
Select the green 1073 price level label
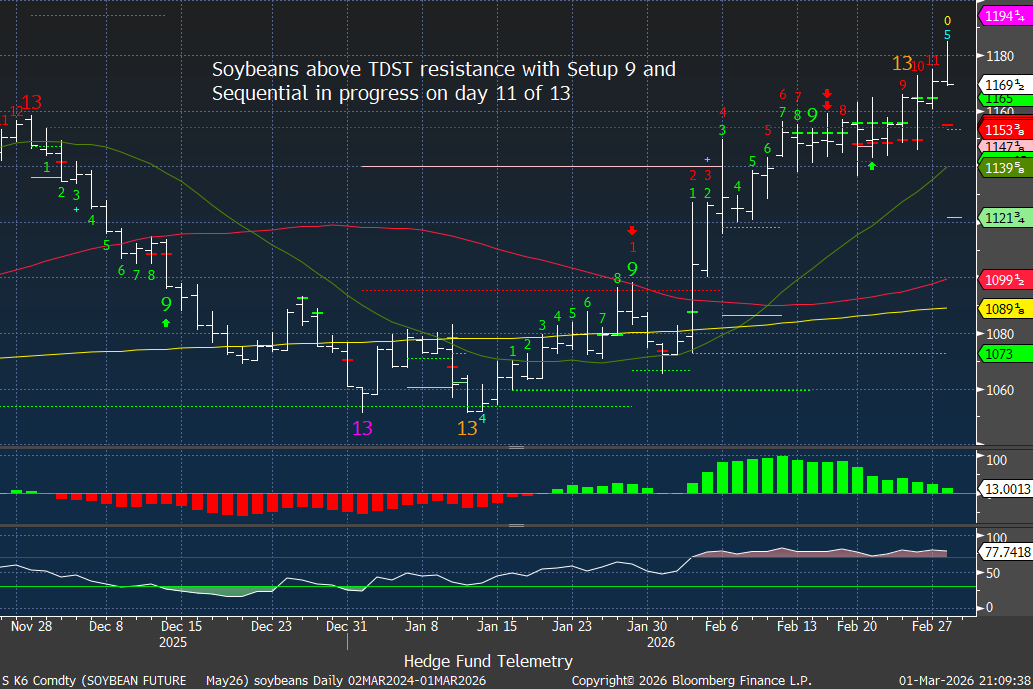[x=999, y=354]
